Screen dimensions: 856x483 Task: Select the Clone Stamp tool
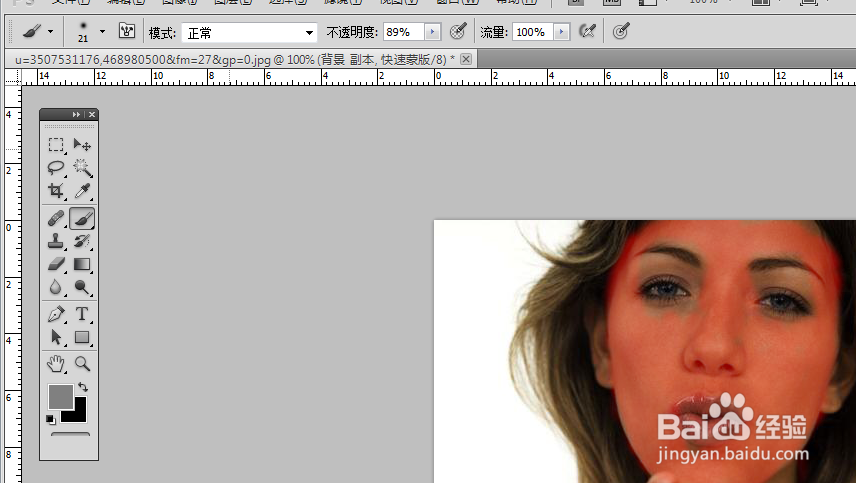(56, 241)
